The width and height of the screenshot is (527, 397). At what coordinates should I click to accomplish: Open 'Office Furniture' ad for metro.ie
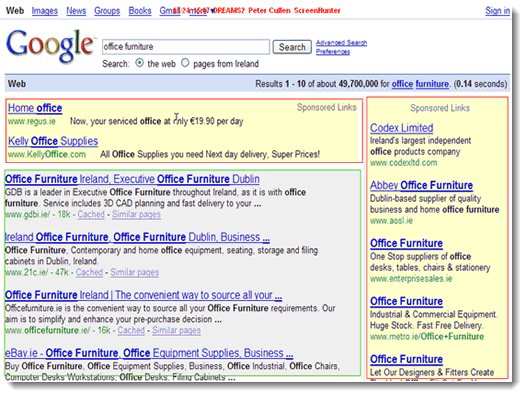pyautogui.click(x=406, y=301)
